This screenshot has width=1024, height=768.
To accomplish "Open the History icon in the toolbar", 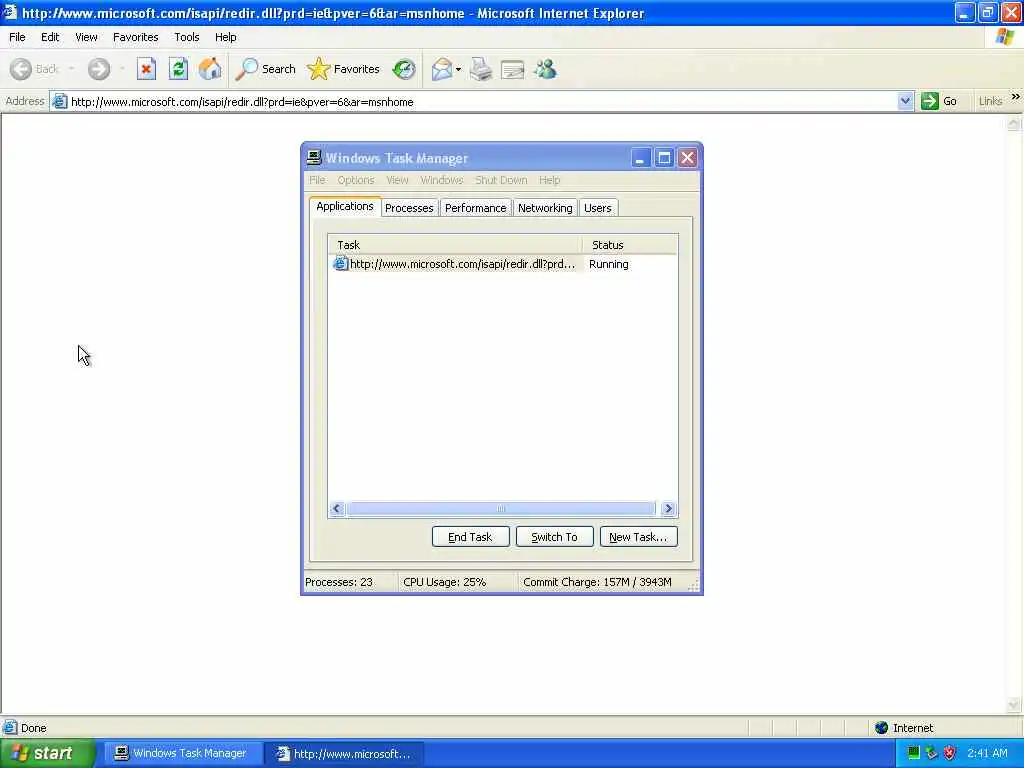I will click(404, 69).
